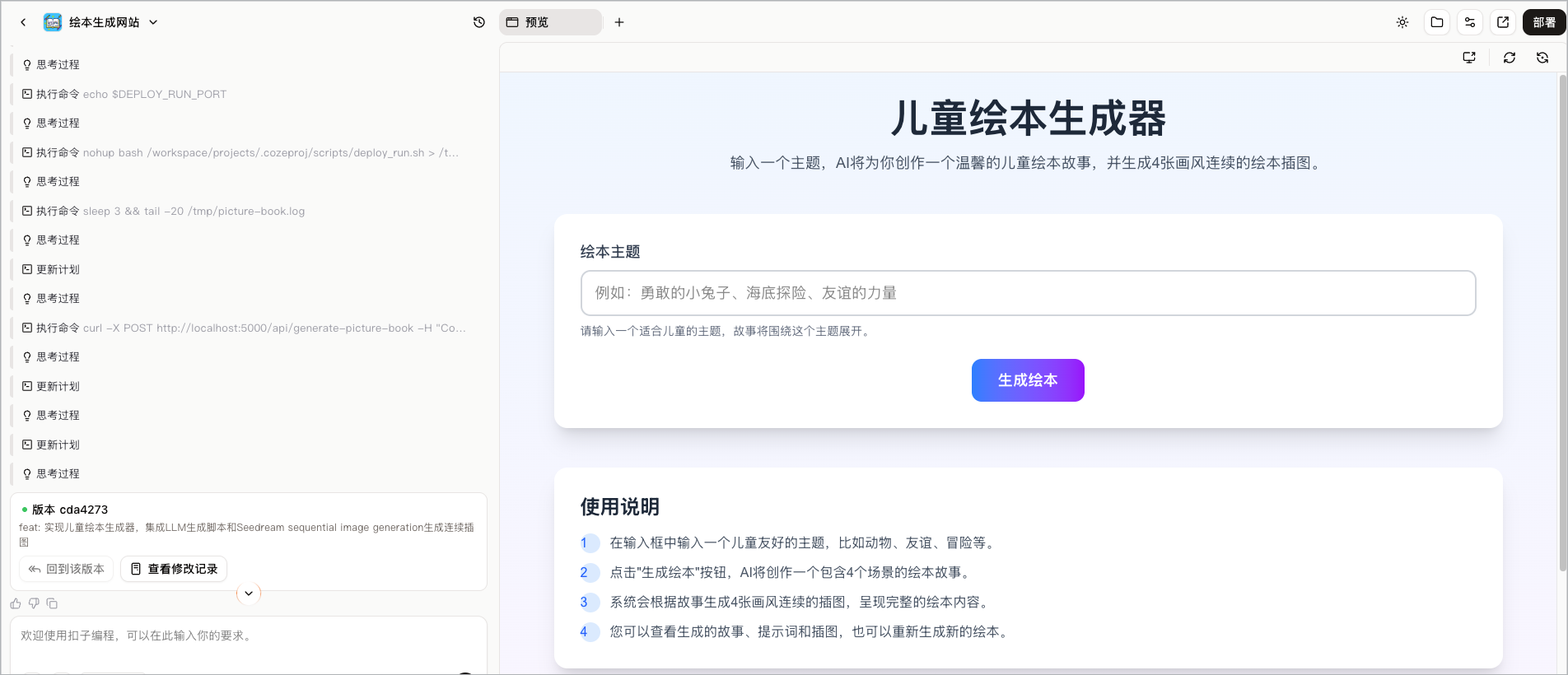The image size is (1568, 675).
Task: Open preview on external screen icon
Action: [x=1469, y=58]
